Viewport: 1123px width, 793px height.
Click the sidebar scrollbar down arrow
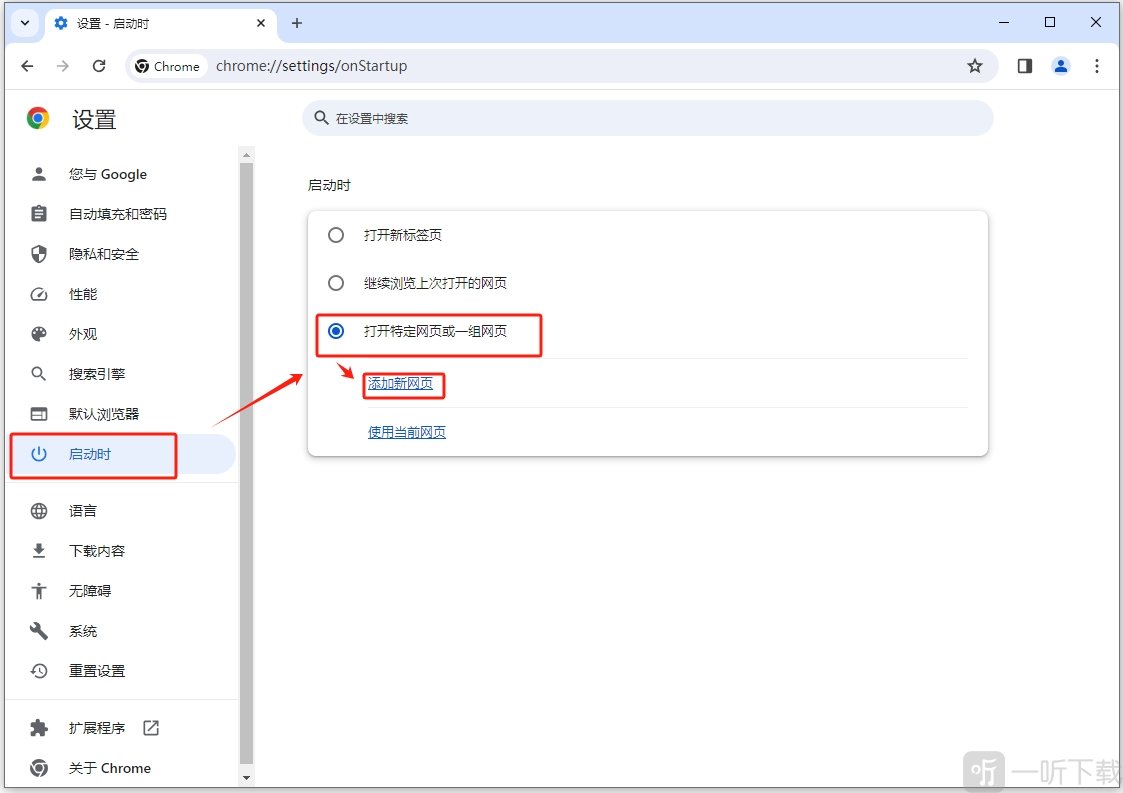247,777
